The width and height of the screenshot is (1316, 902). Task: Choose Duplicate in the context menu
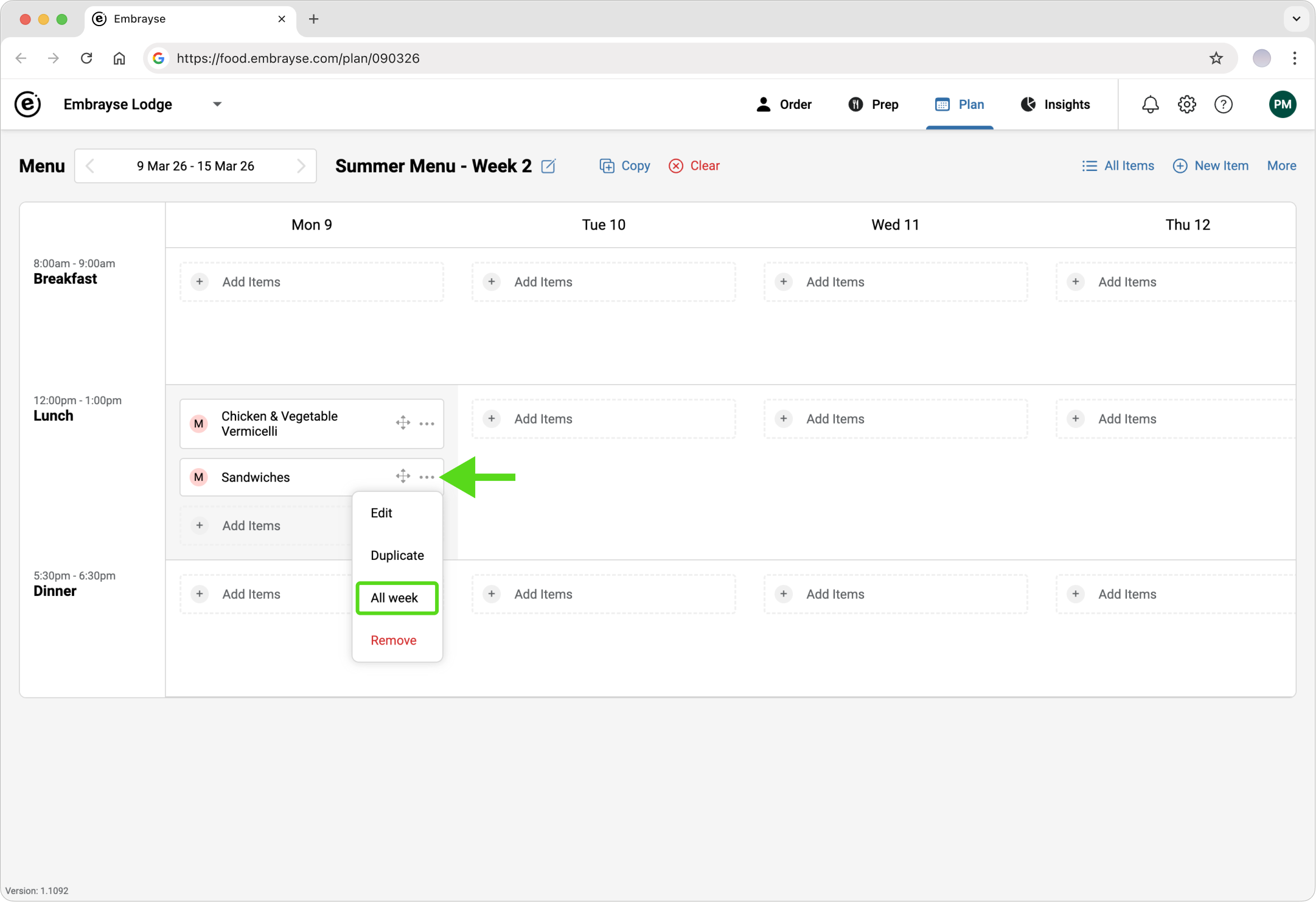point(397,555)
